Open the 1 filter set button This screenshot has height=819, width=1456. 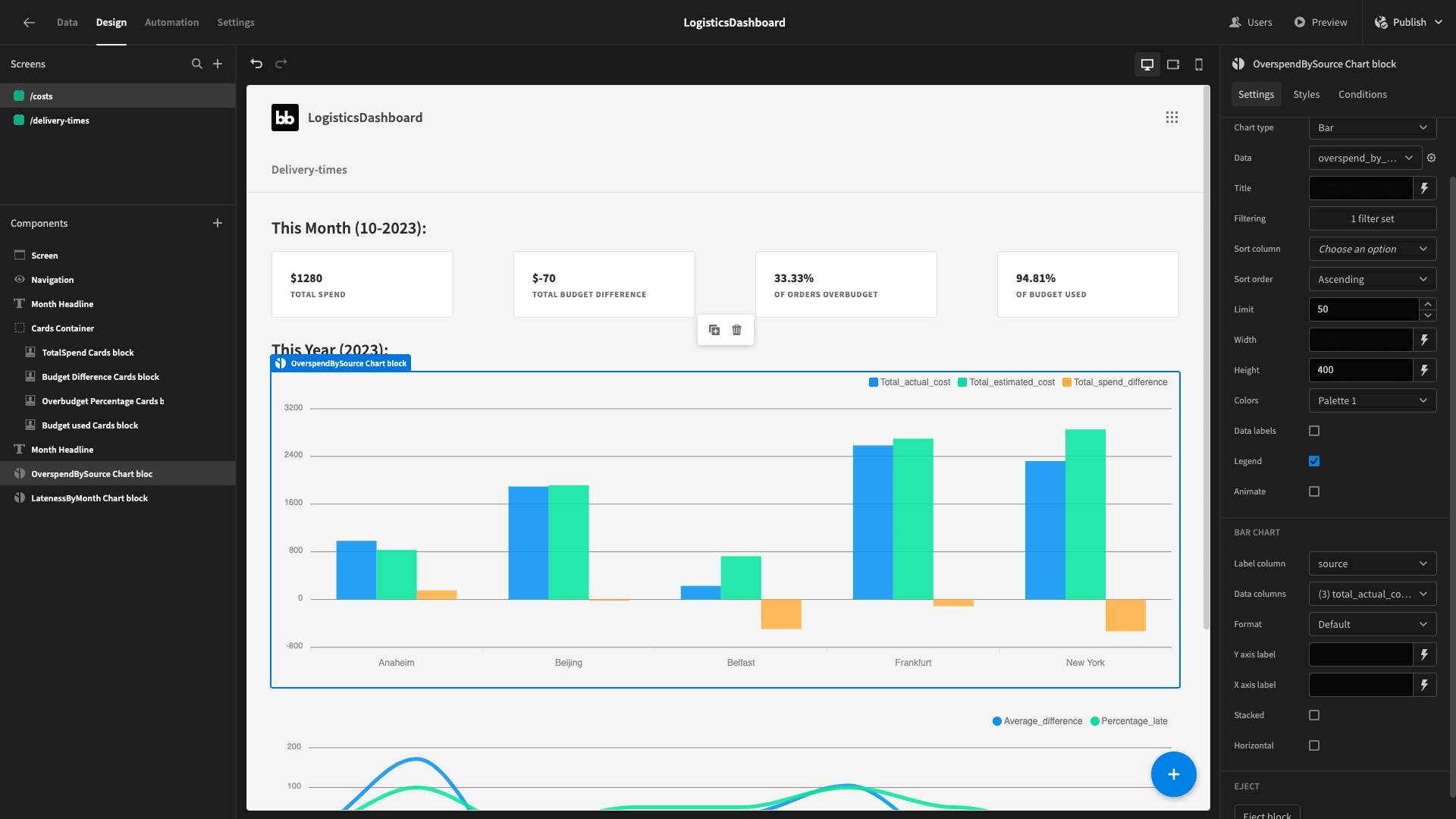tap(1373, 218)
